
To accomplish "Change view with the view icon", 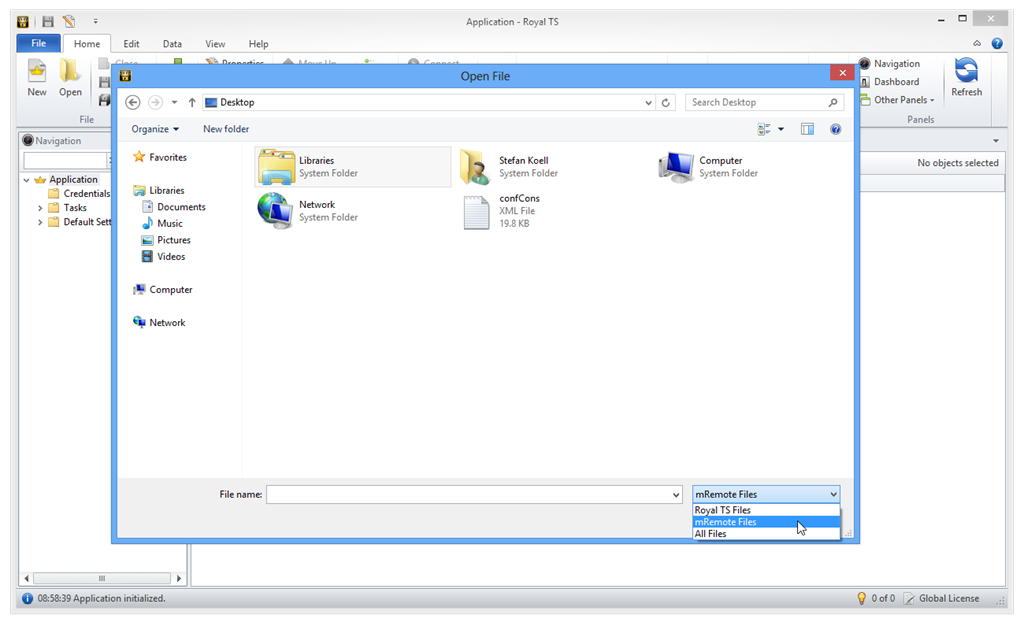I will tap(763, 129).
